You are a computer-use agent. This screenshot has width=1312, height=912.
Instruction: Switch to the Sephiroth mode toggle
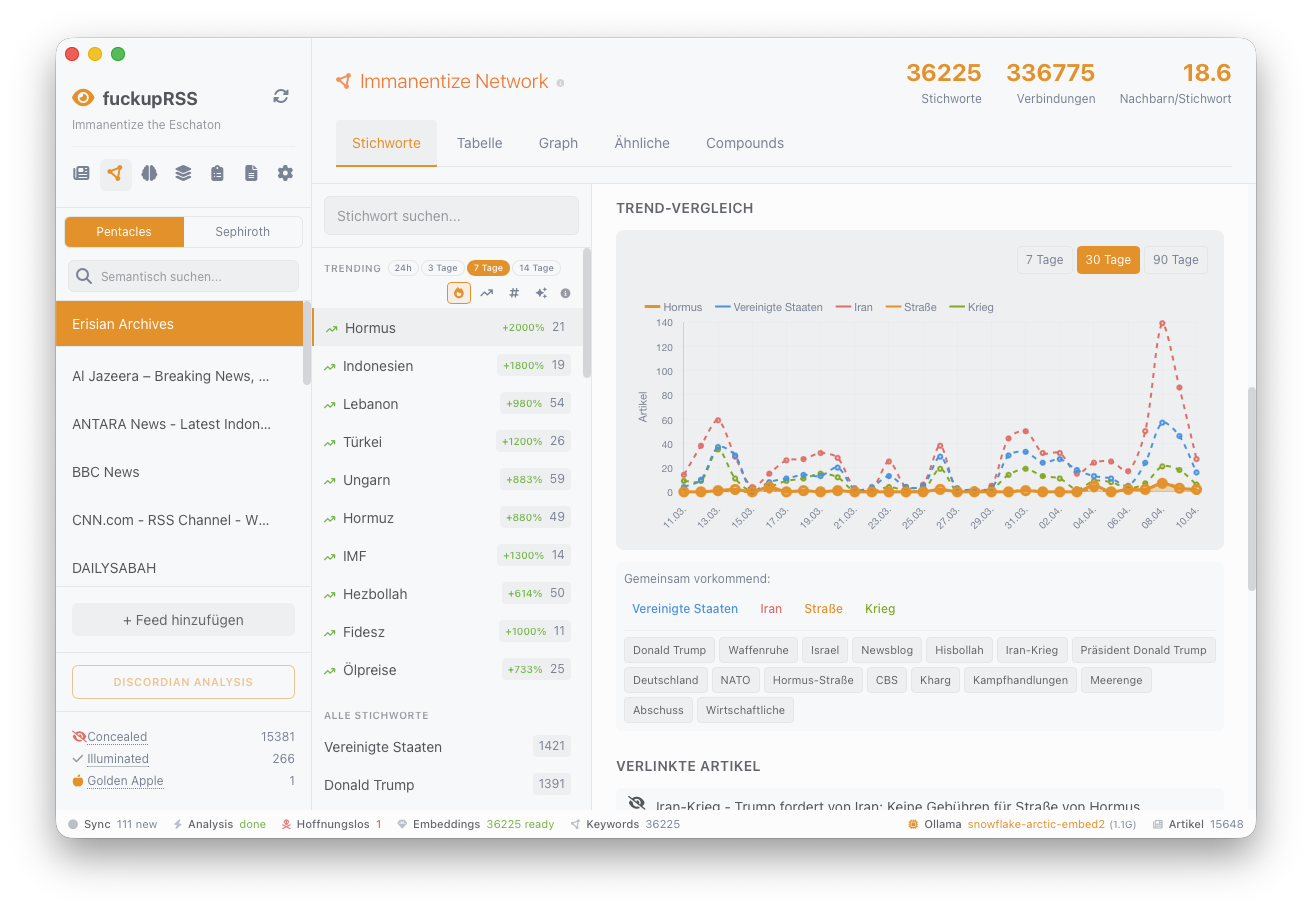tap(242, 231)
